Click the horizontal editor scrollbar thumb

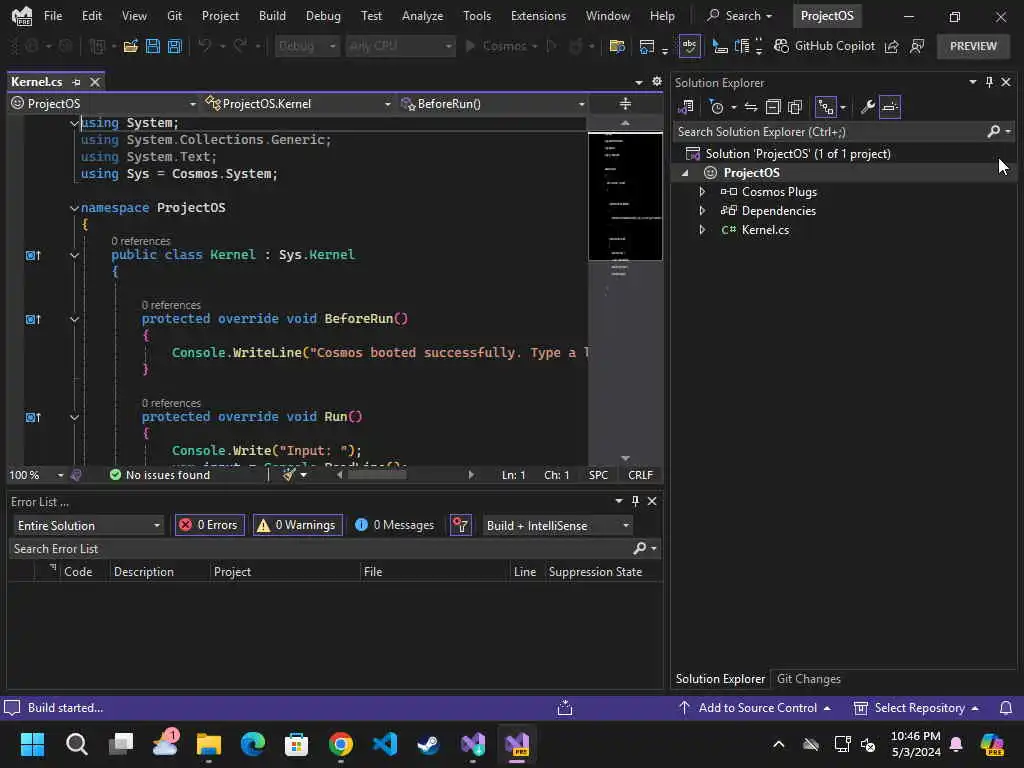pyautogui.click(x=377, y=475)
